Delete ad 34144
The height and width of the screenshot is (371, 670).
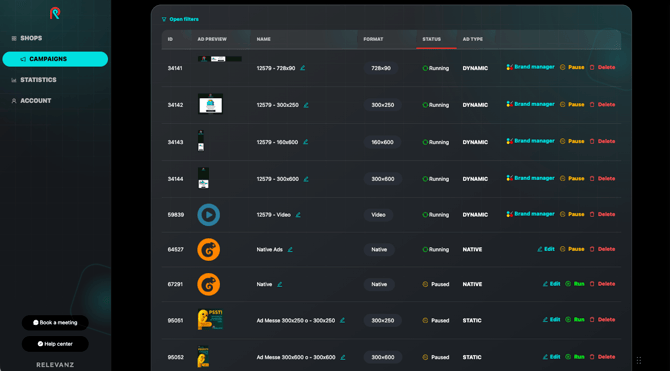point(602,179)
